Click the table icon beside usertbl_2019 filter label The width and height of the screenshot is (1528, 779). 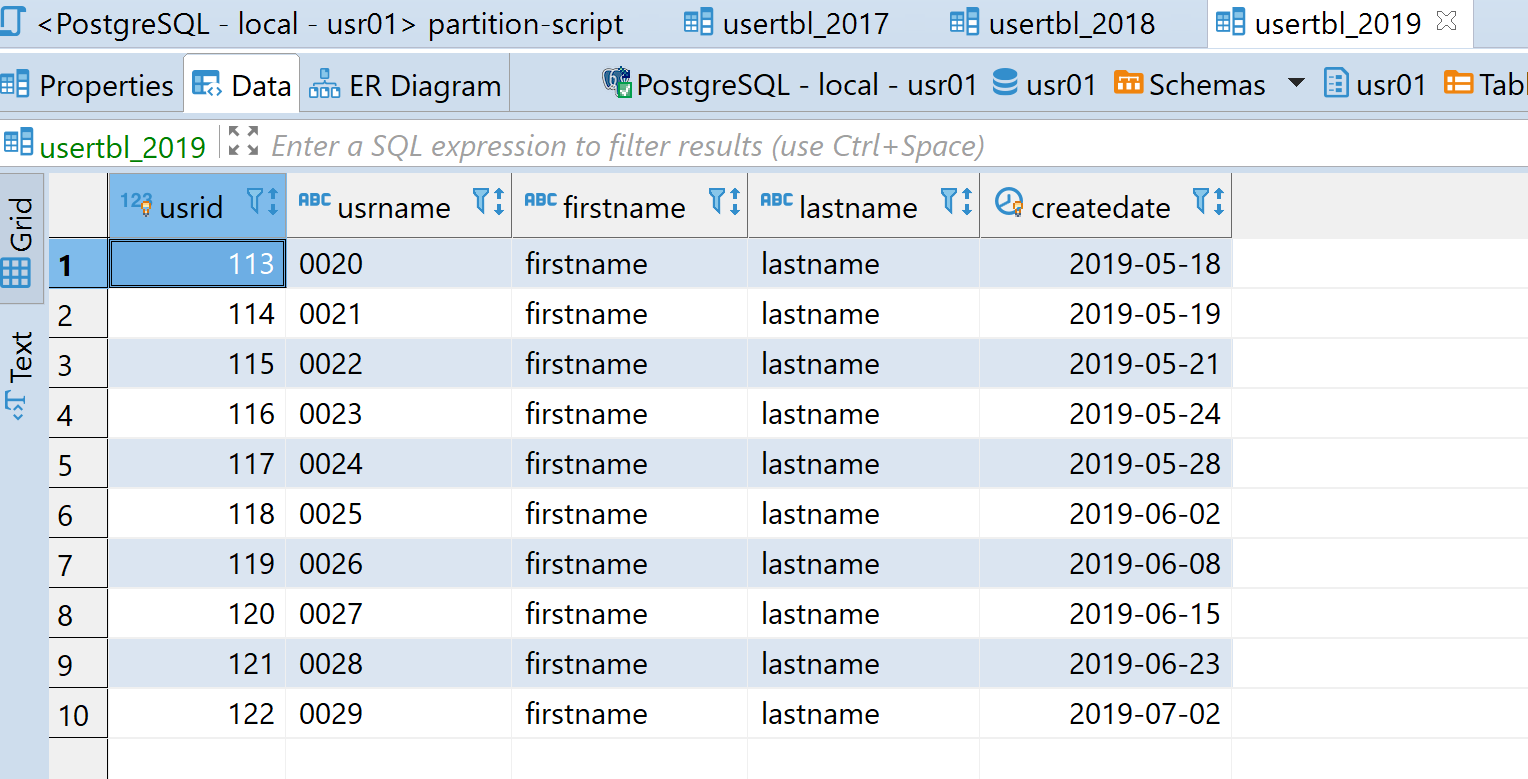pyautogui.click(x=18, y=143)
